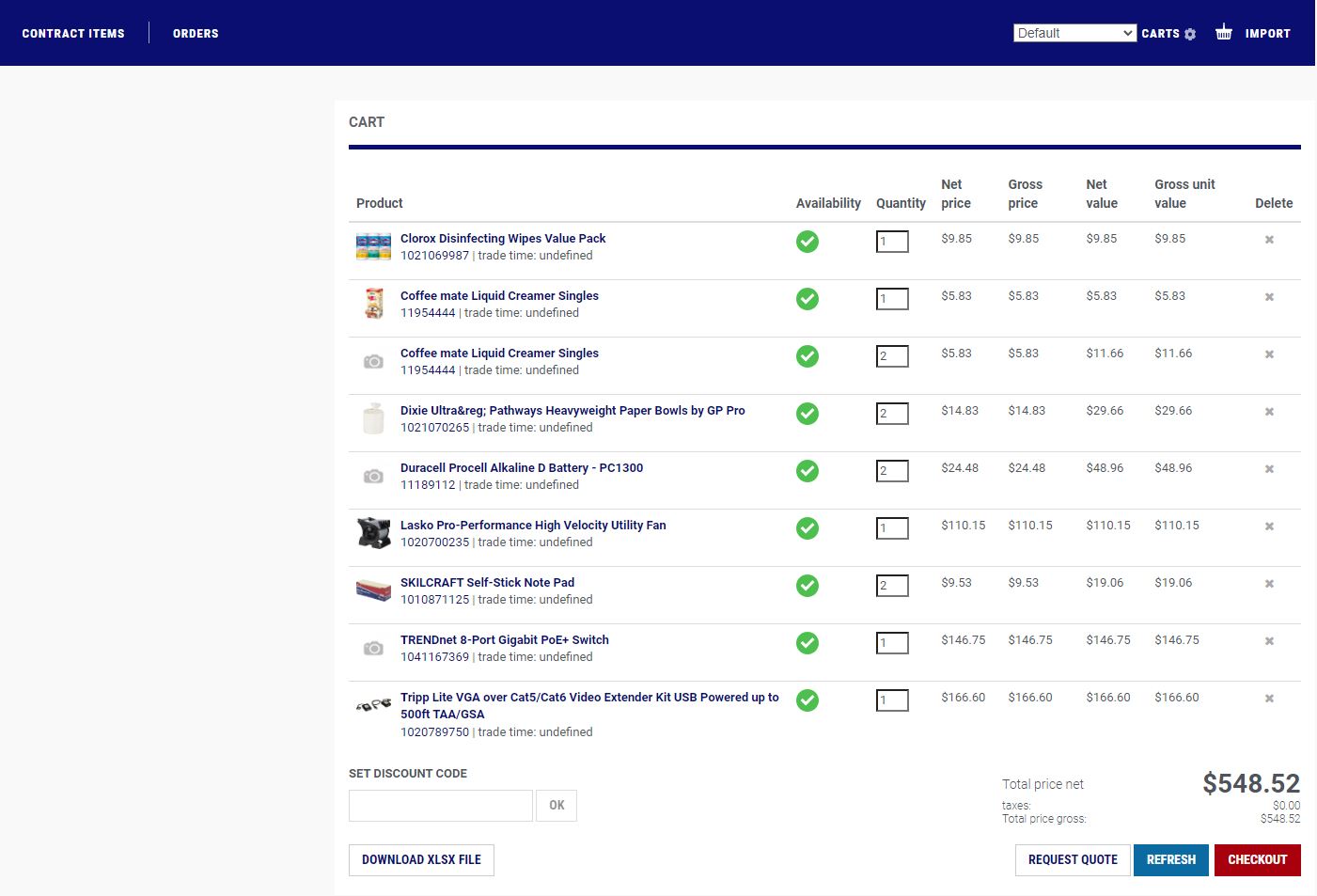Click availability checkmark for Lasko Fan

(807, 528)
